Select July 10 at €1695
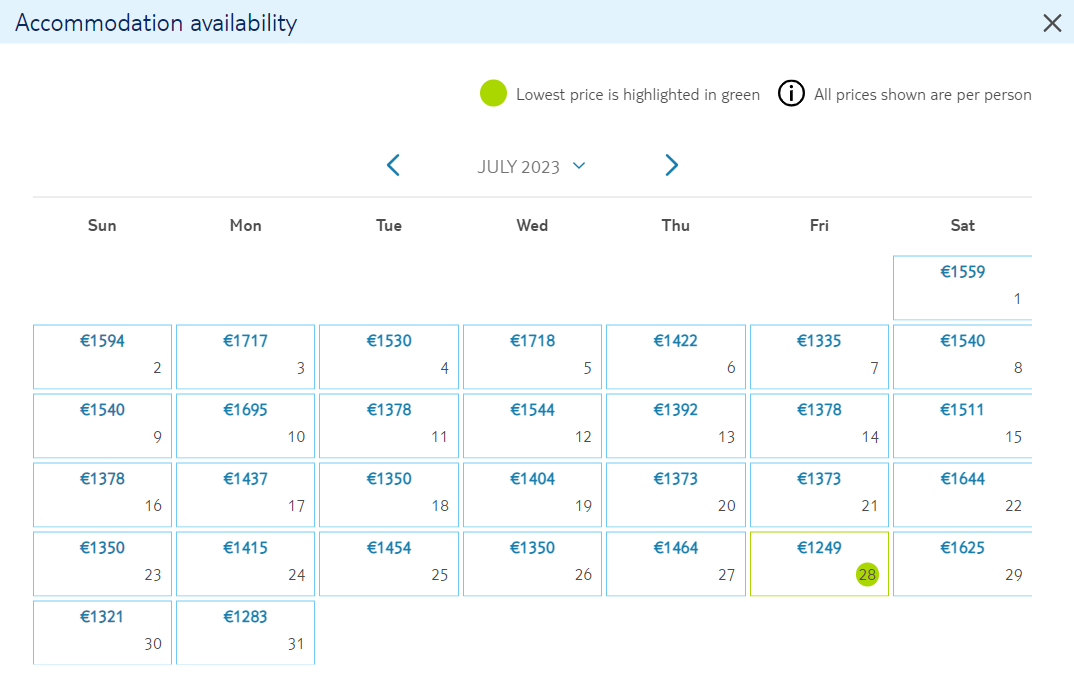The width and height of the screenshot is (1074, 673). click(x=245, y=426)
